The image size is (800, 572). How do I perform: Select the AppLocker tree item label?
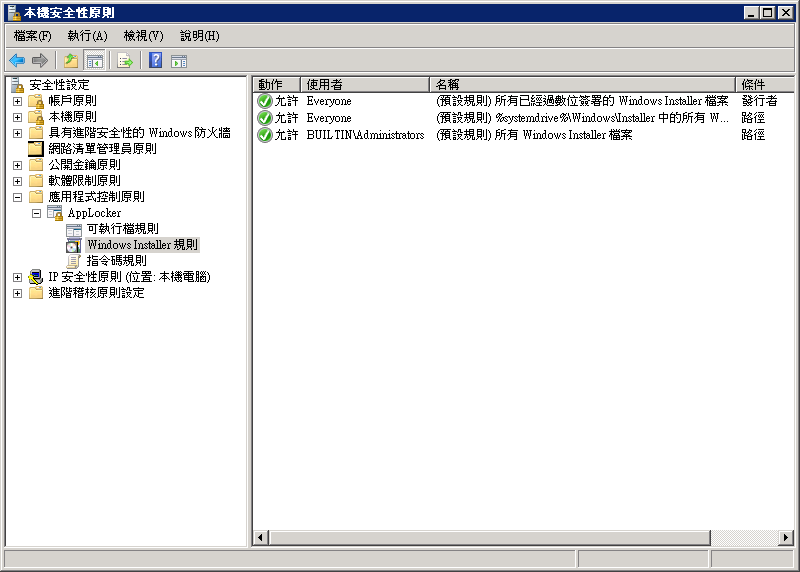(x=94, y=213)
